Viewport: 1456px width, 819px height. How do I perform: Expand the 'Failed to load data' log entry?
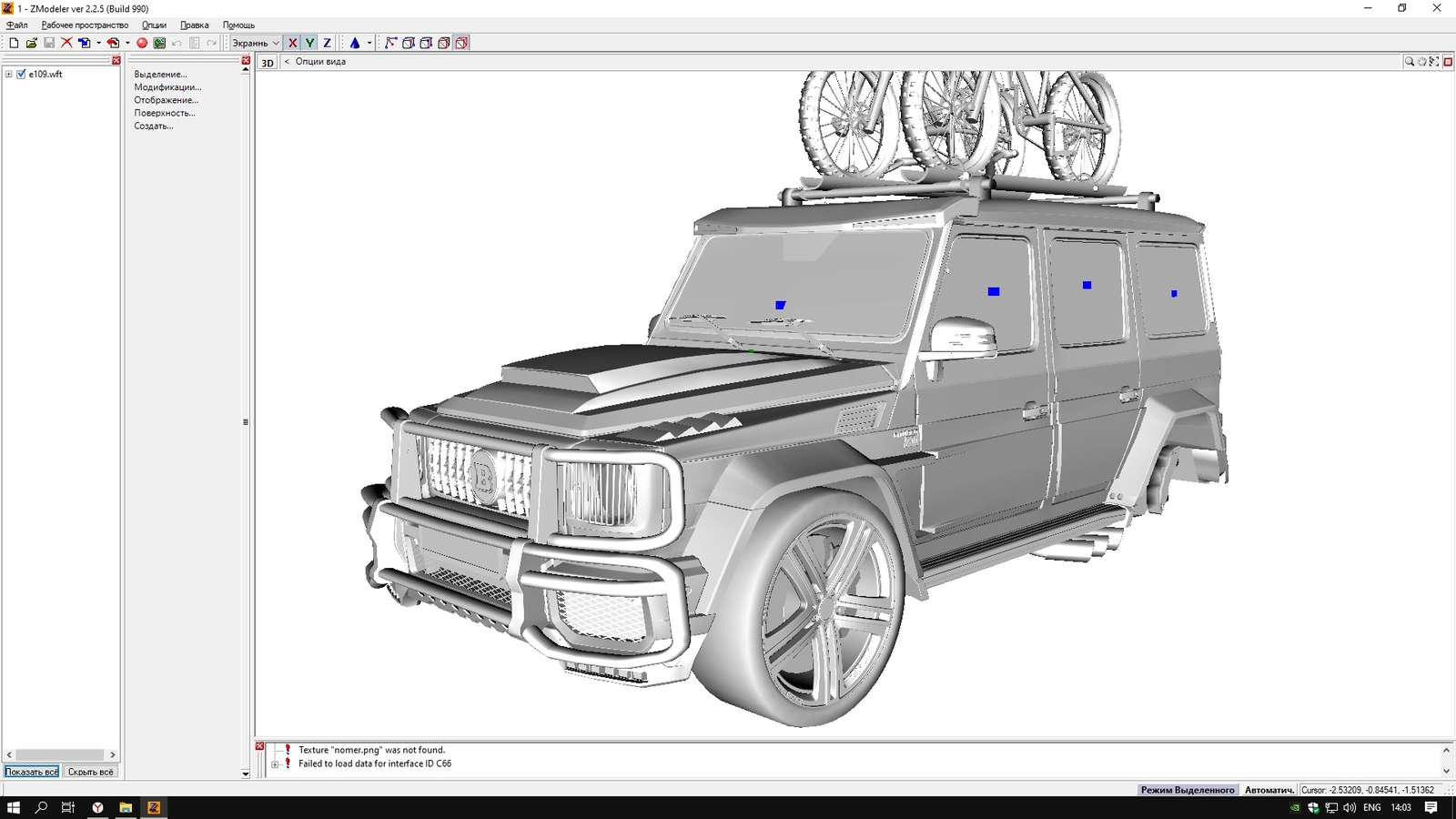click(x=275, y=764)
